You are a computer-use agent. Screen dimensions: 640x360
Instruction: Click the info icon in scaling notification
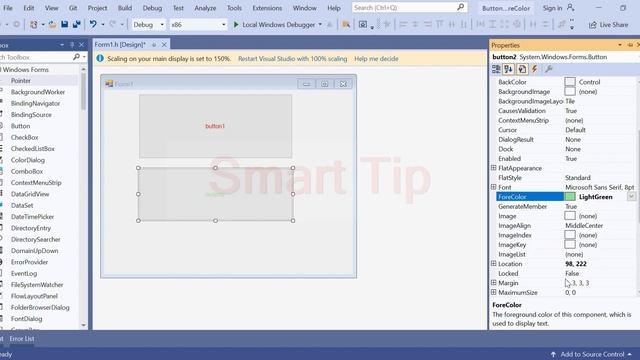(100, 58)
